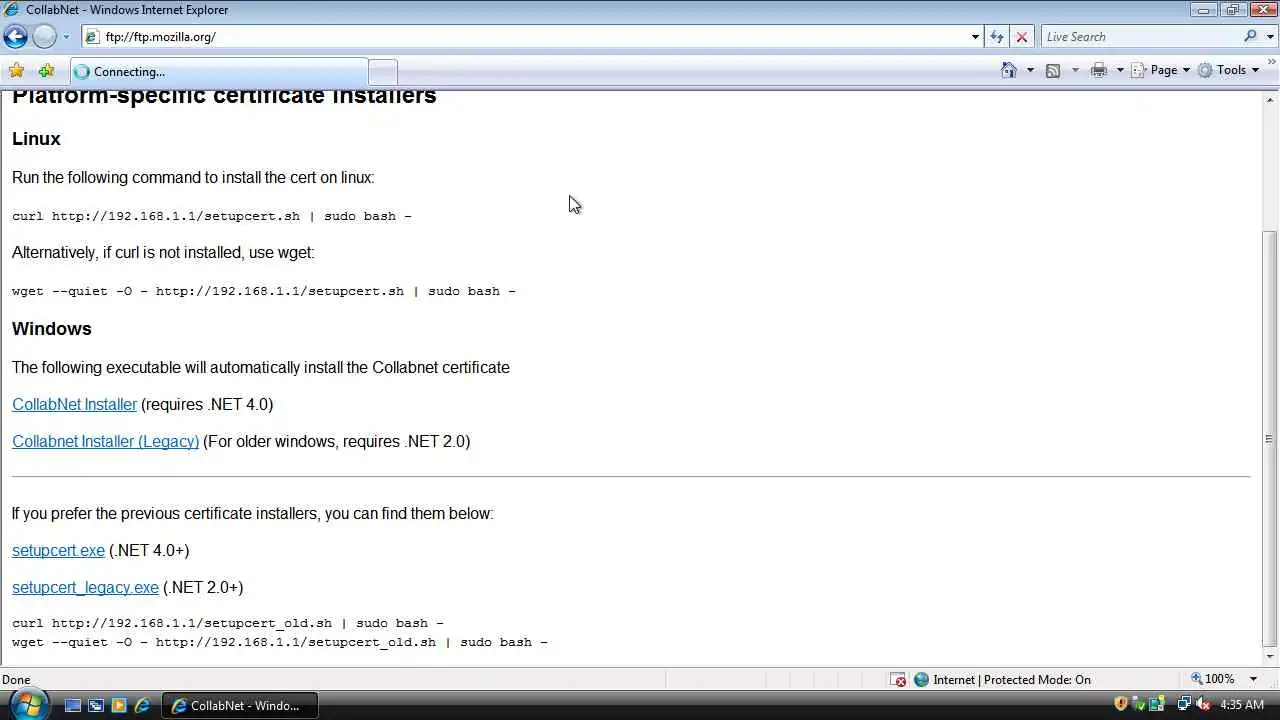Download setupcert_legacy.exe
The height and width of the screenshot is (720, 1280).
(x=85, y=587)
